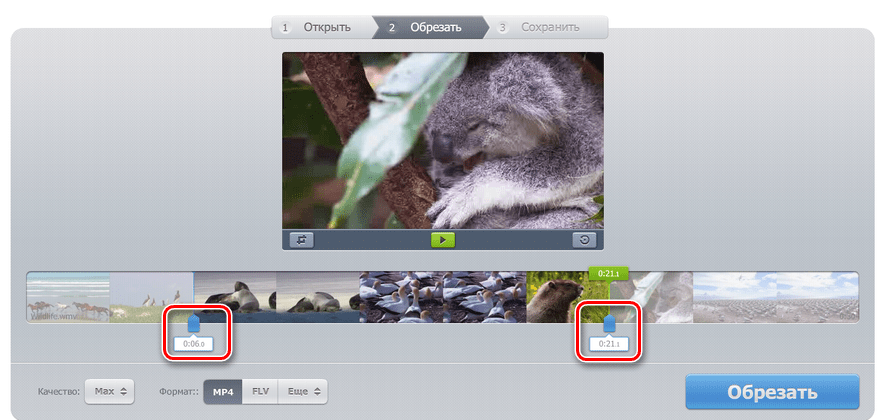Go to step 1 Открыть tab

[x=321, y=27]
